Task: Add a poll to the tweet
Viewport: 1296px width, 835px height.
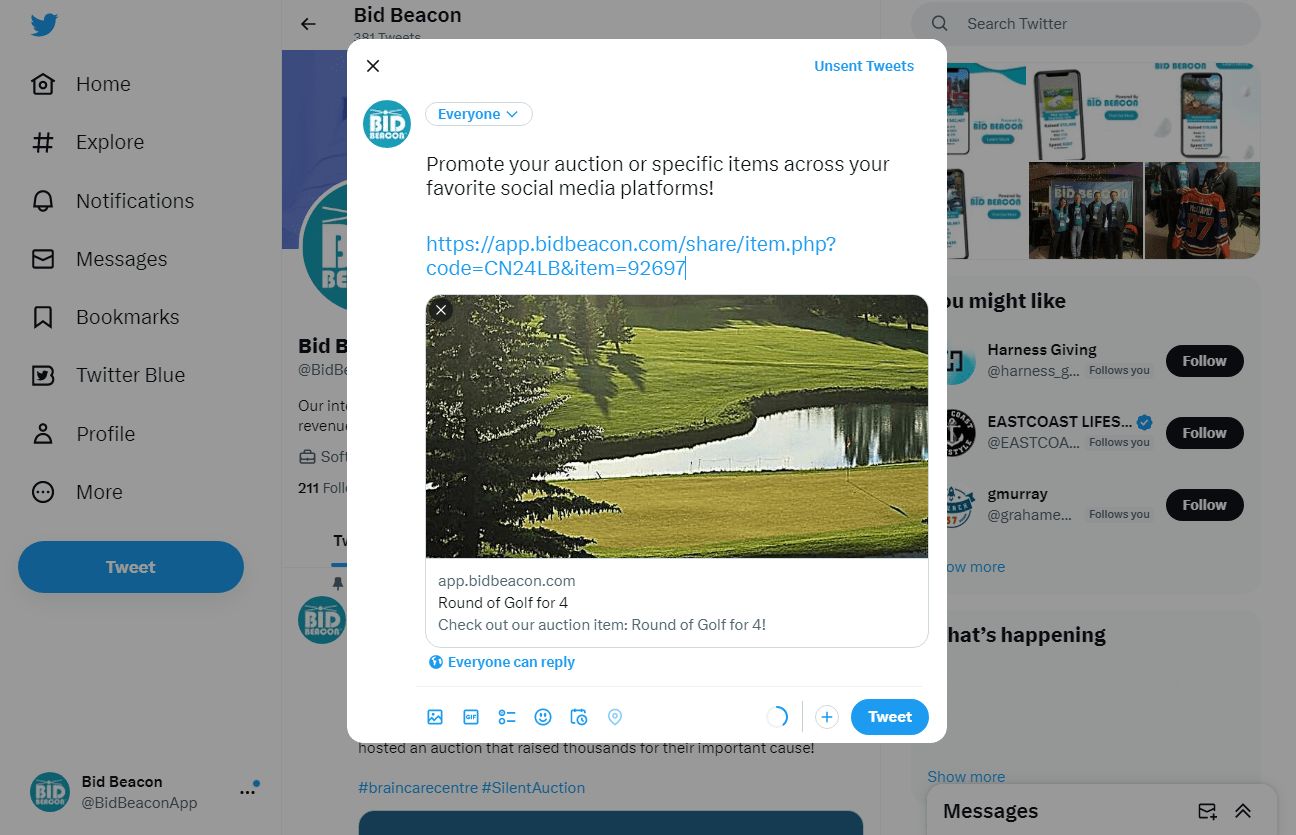Action: pos(507,717)
